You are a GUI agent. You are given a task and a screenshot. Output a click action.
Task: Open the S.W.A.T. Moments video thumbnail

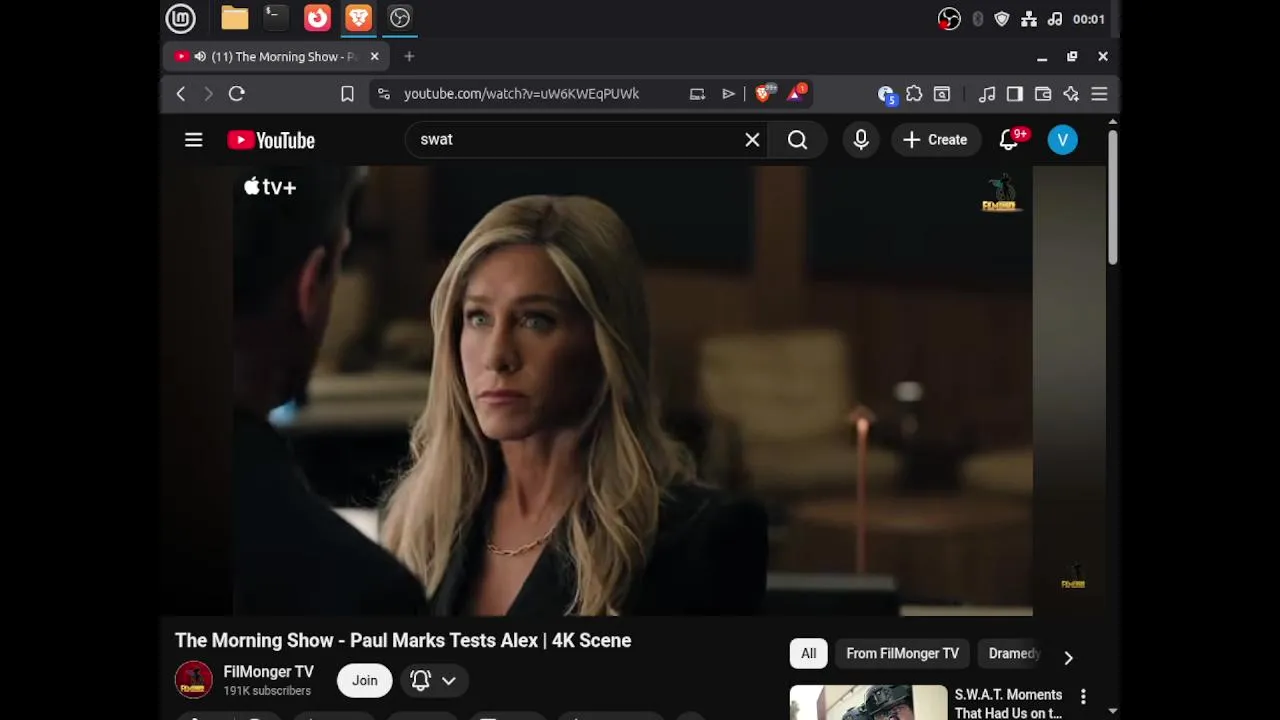click(868, 703)
